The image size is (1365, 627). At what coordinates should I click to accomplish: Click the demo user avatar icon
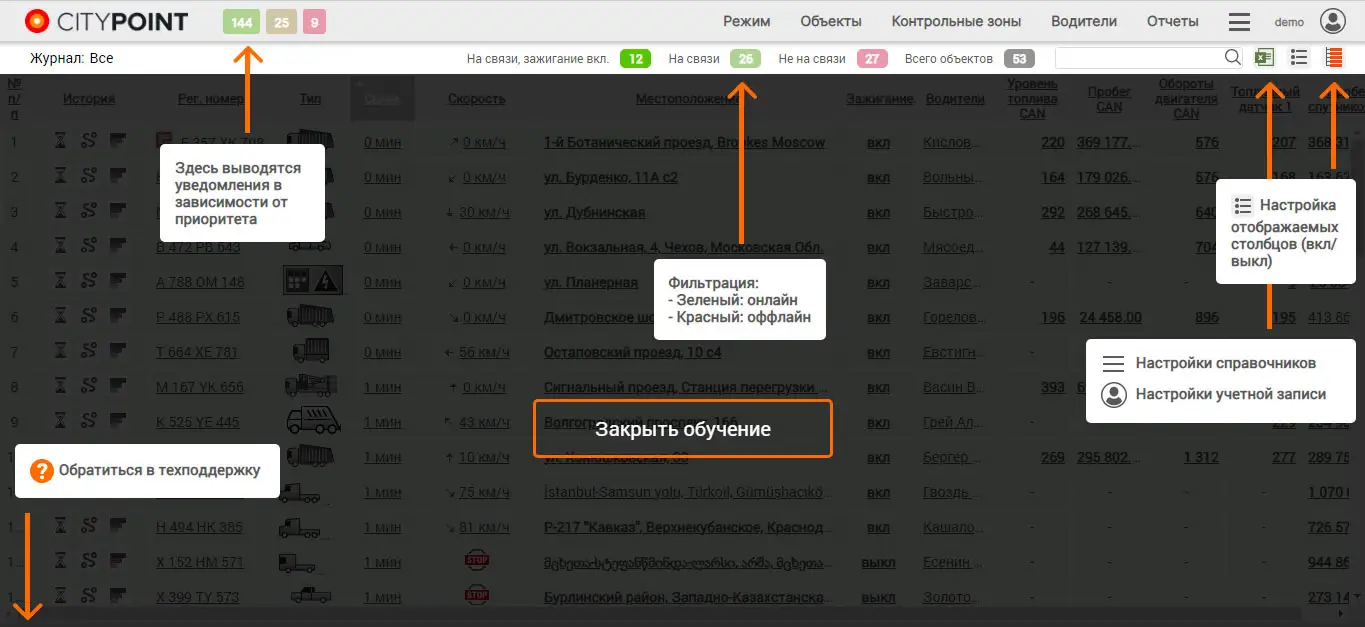pyautogui.click(x=1333, y=21)
